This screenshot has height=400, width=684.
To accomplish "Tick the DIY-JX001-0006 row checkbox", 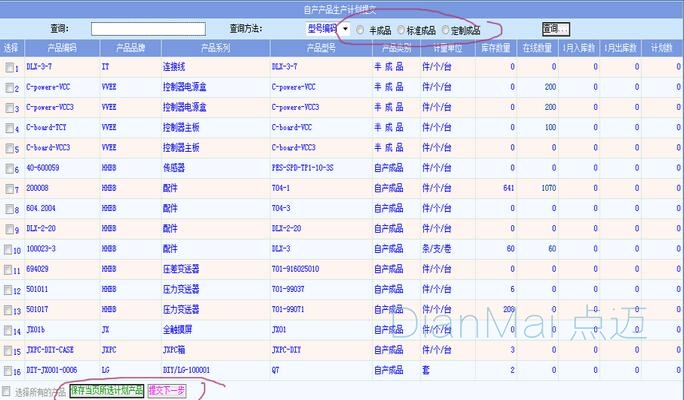I will click(10, 370).
